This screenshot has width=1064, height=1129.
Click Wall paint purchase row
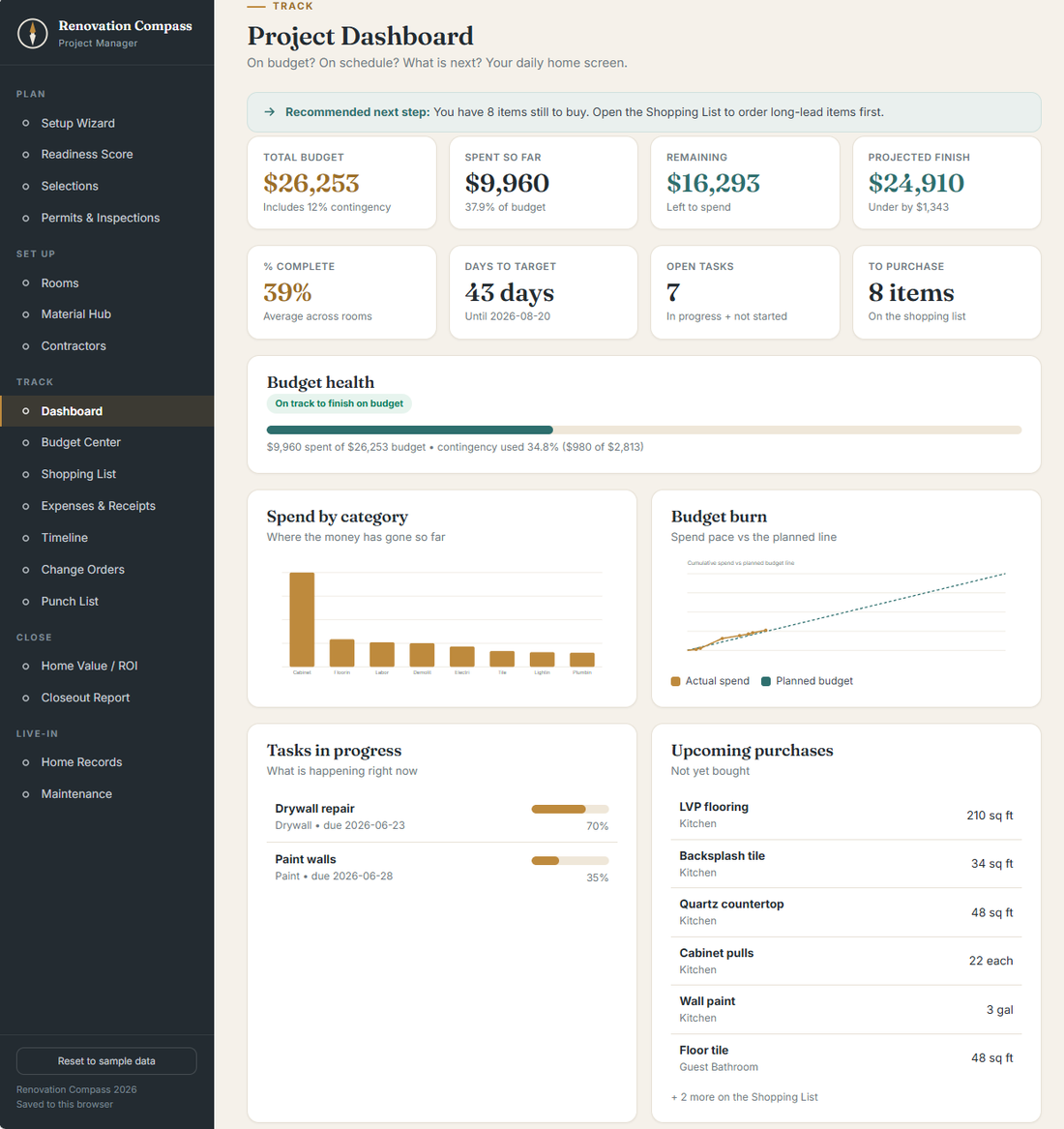pos(845,1009)
